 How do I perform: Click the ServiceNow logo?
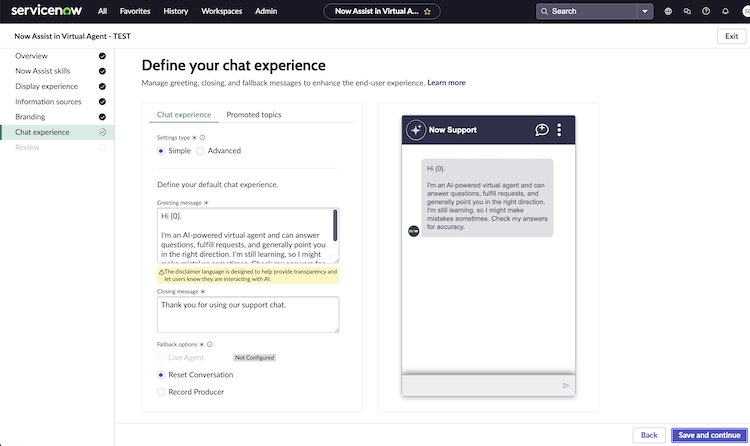(x=46, y=11)
